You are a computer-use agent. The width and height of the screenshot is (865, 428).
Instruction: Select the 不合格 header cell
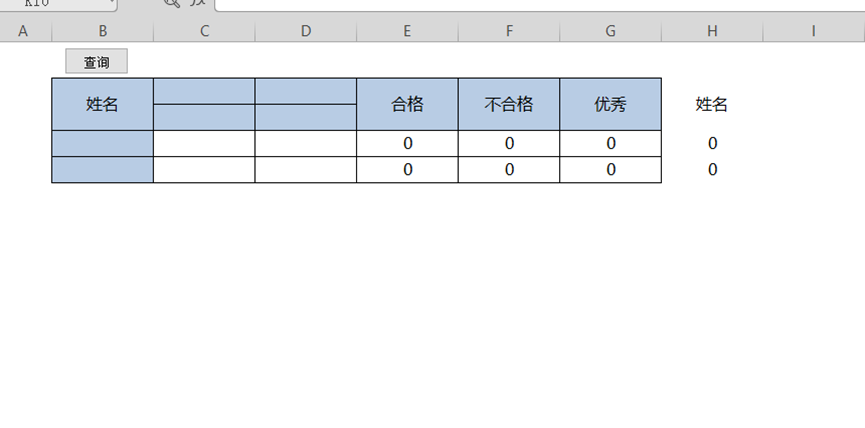point(509,104)
